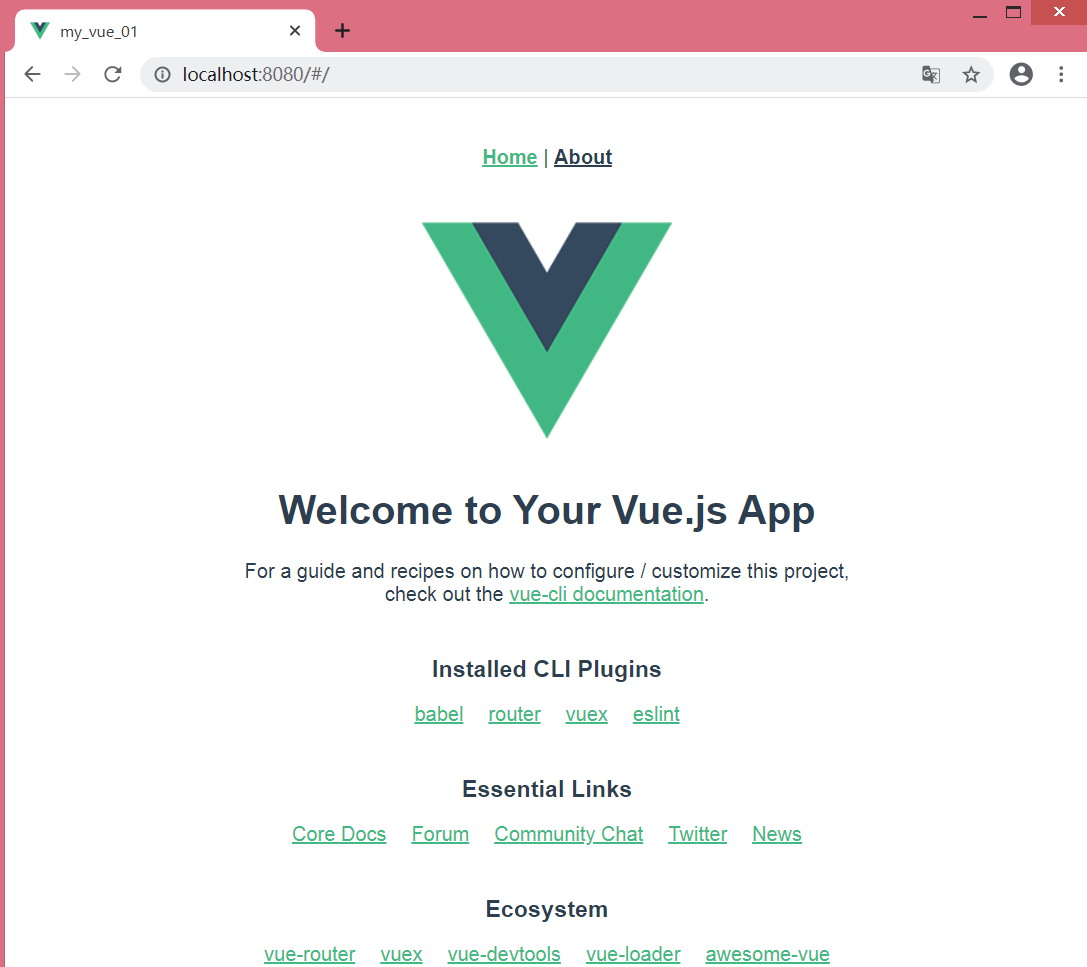
Task: Open the vue-cli documentation link
Action: (607, 595)
